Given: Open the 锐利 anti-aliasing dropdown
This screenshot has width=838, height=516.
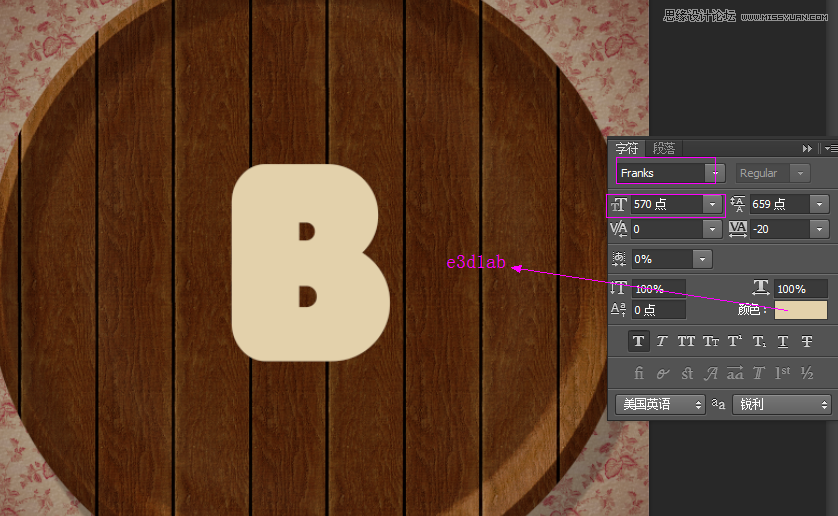Looking at the screenshot, I should pos(782,404).
